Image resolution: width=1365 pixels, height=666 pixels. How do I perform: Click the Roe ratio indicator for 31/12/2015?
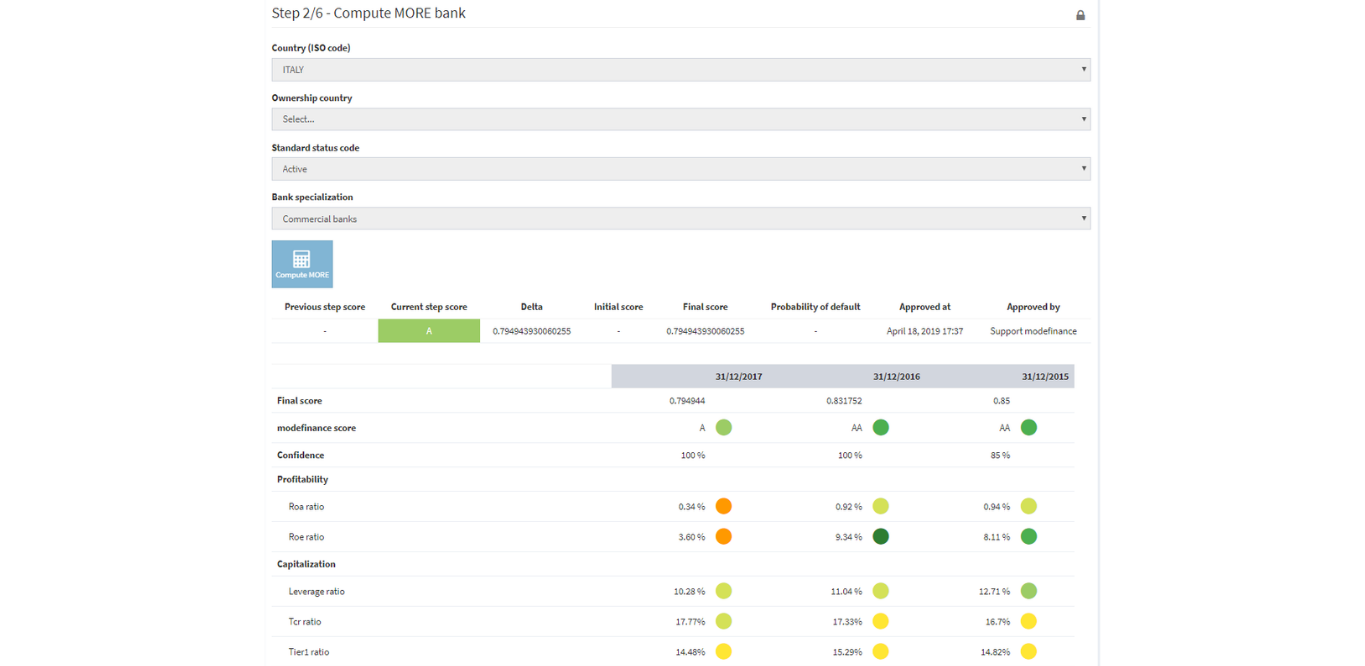coord(1029,536)
